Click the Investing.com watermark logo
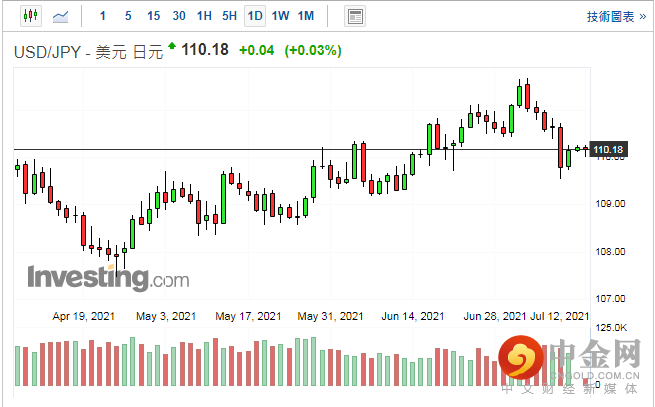The width and height of the screenshot is (655, 407). point(108,277)
